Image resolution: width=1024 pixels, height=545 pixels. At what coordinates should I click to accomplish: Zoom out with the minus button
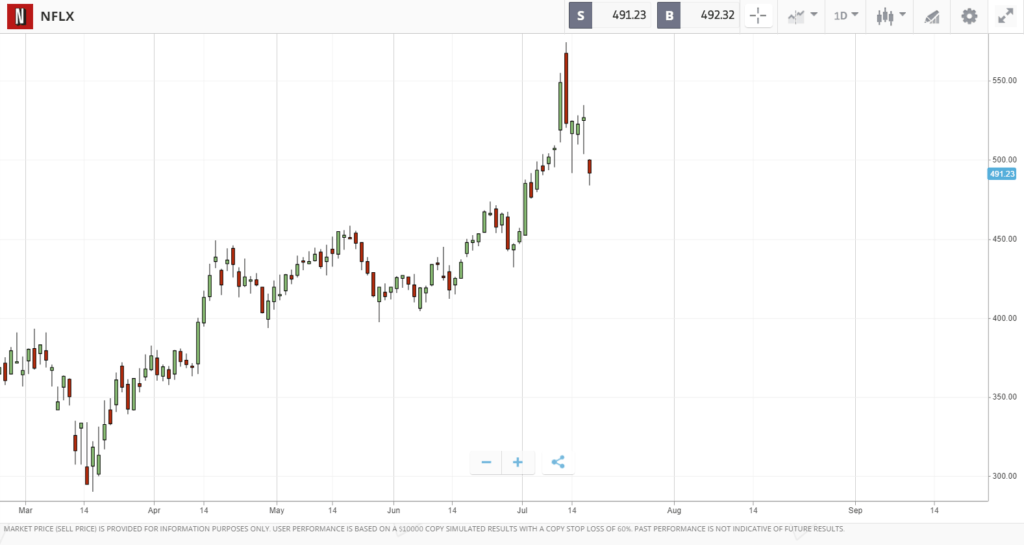pyautogui.click(x=486, y=462)
